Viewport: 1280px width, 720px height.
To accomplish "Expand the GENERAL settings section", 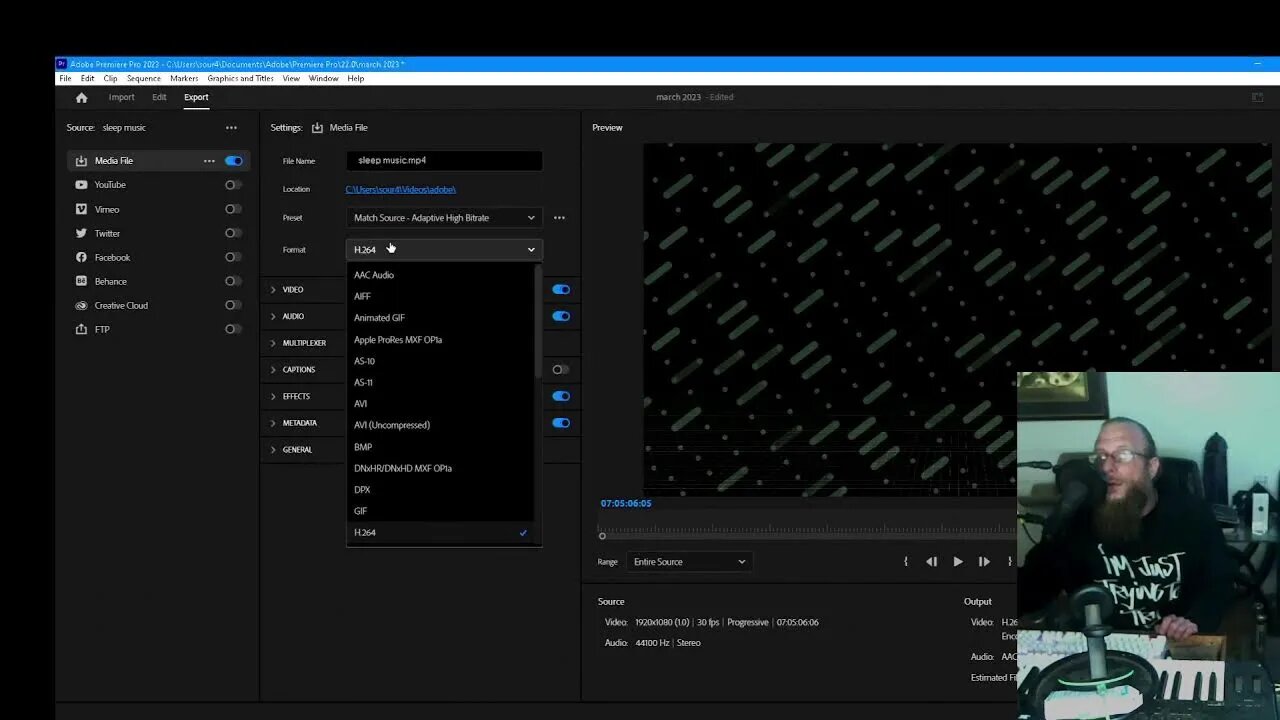I will (273, 450).
